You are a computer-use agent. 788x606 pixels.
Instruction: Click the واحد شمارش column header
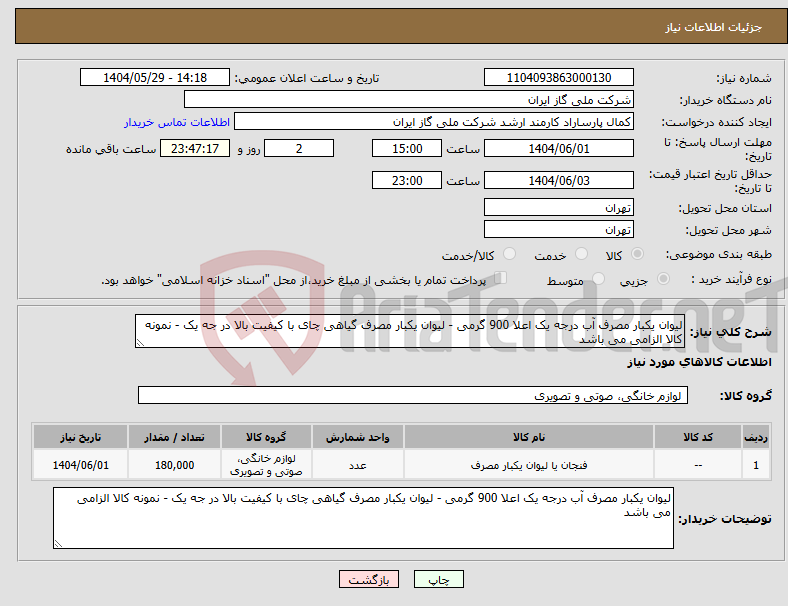[357, 437]
